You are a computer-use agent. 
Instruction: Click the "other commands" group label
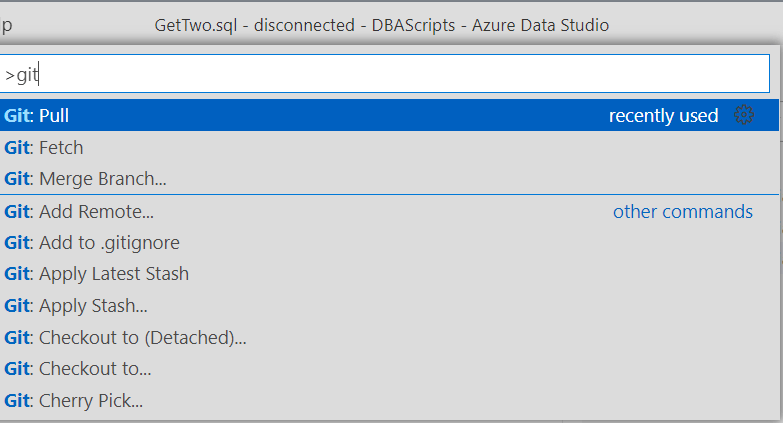pyautogui.click(x=682, y=212)
